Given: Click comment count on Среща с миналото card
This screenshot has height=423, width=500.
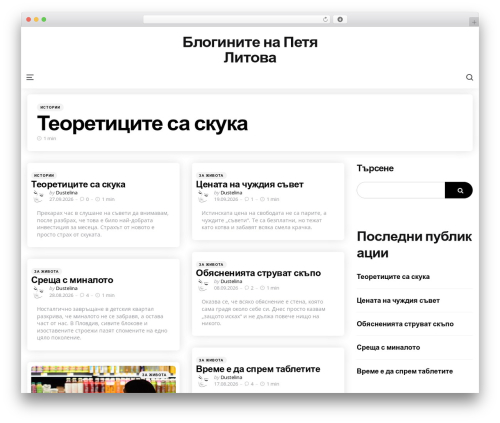Looking at the screenshot, I should coord(84,295).
